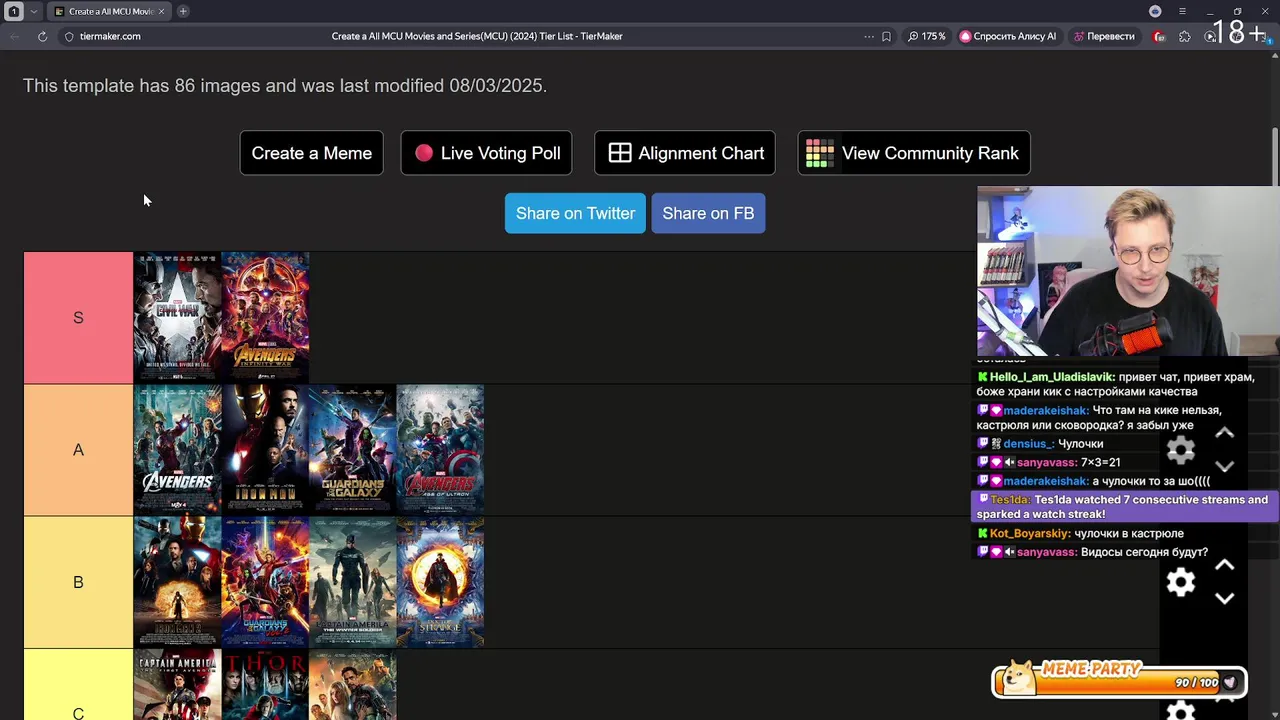Open the extensions puzzle icon

[x=1185, y=36]
